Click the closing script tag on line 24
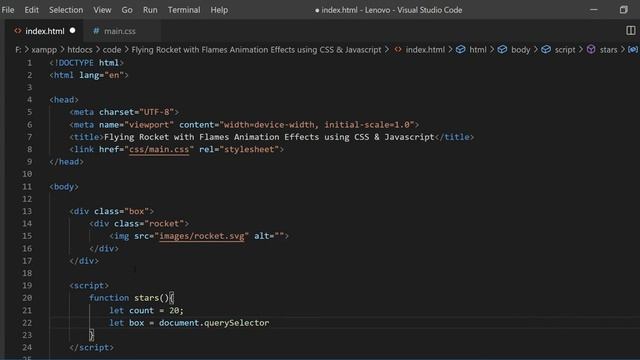 [x=91, y=347]
